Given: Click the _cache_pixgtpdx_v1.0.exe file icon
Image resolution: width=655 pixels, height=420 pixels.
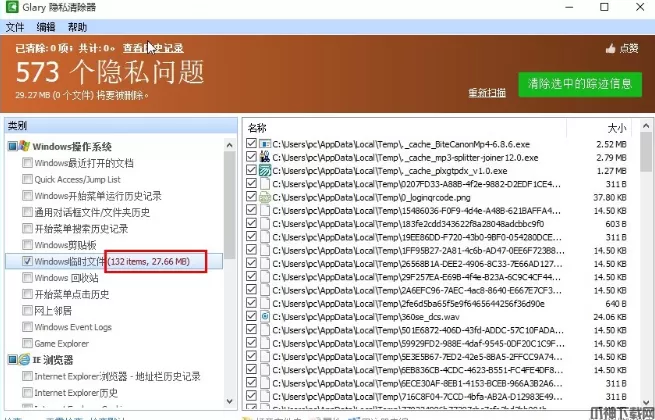Looking at the screenshot, I should pyautogui.click(x=265, y=171).
